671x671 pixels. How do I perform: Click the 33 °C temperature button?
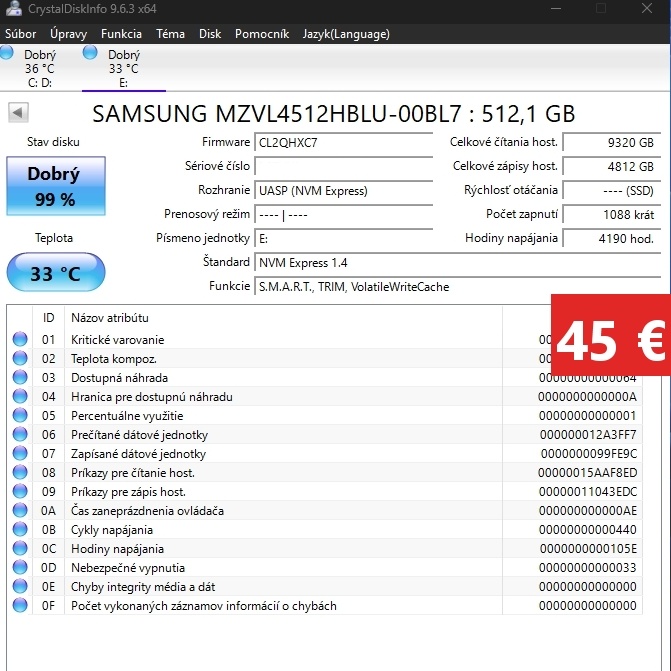(x=56, y=273)
